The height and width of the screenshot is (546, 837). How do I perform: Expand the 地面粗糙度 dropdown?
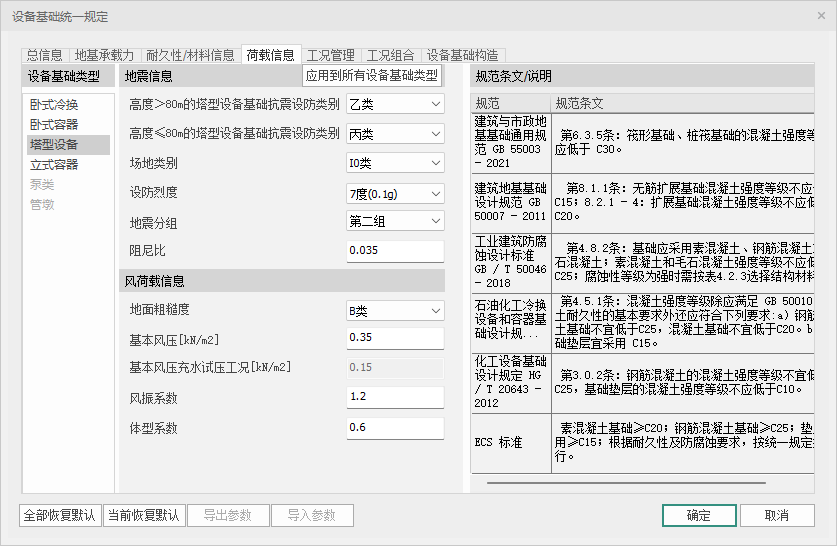tap(395, 311)
